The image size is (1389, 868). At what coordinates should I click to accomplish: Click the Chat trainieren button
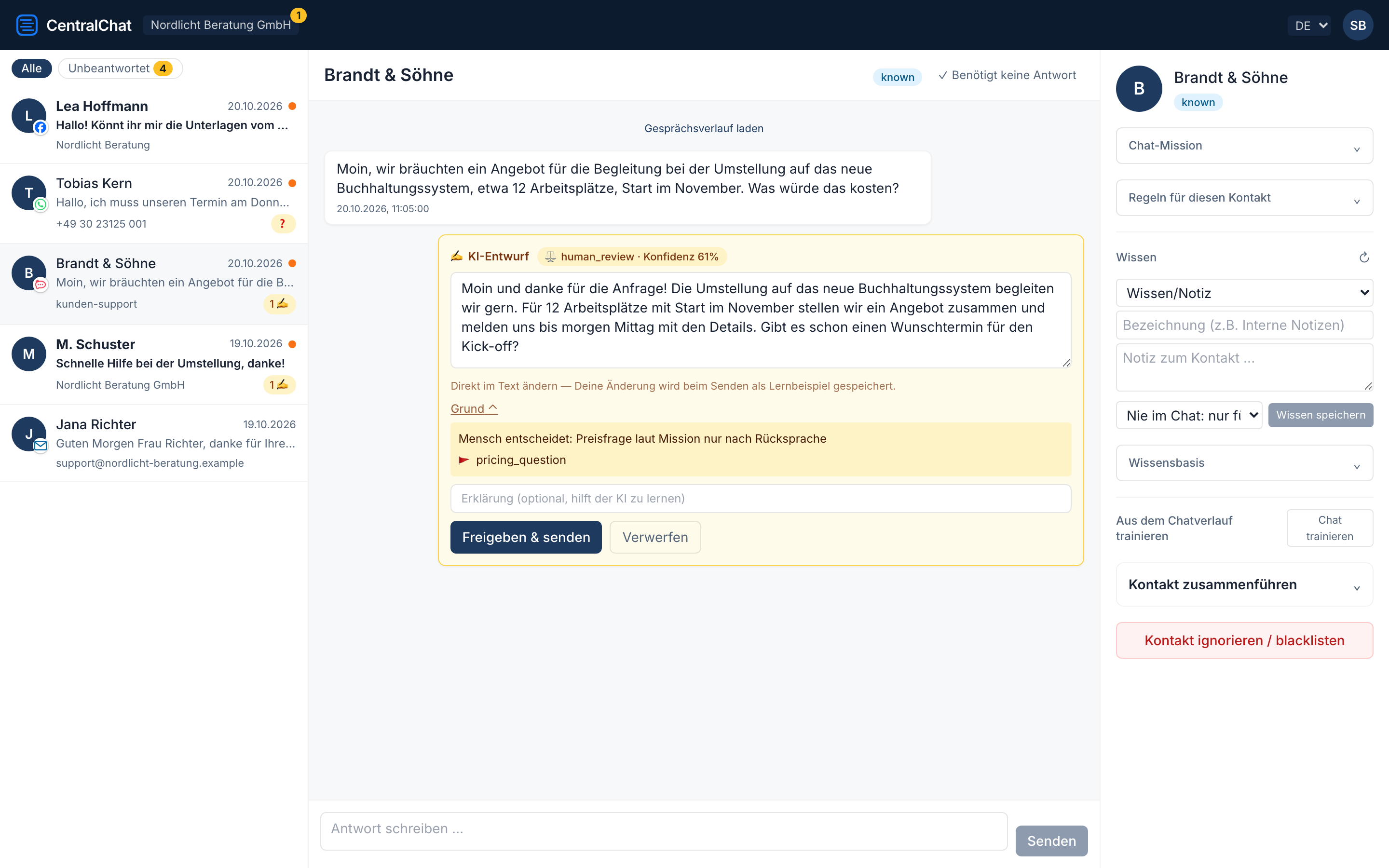(x=1329, y=528)
